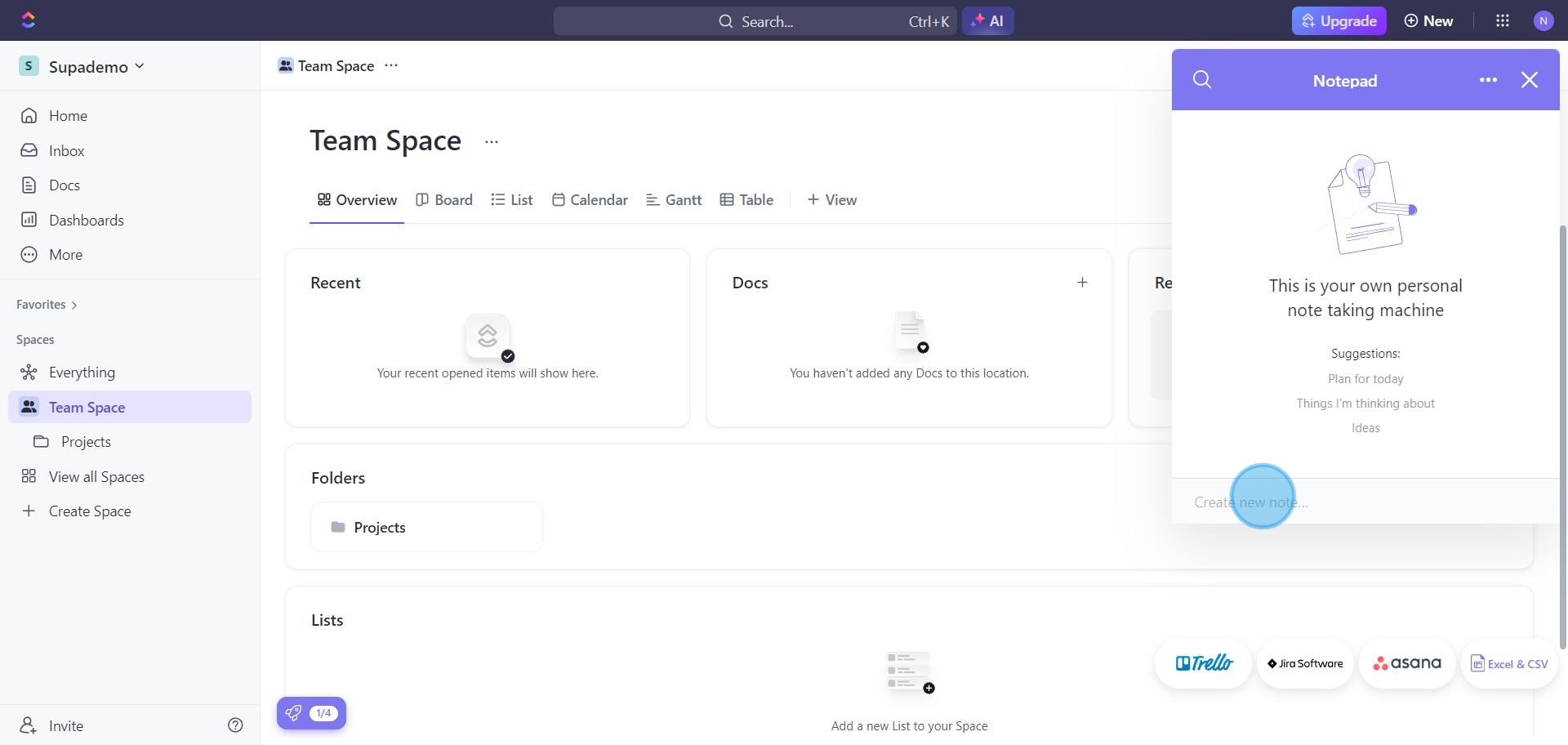
Task: Open ellipsis menu beside Team Space title
Action: pyautogui.click(x=491, y=141)
